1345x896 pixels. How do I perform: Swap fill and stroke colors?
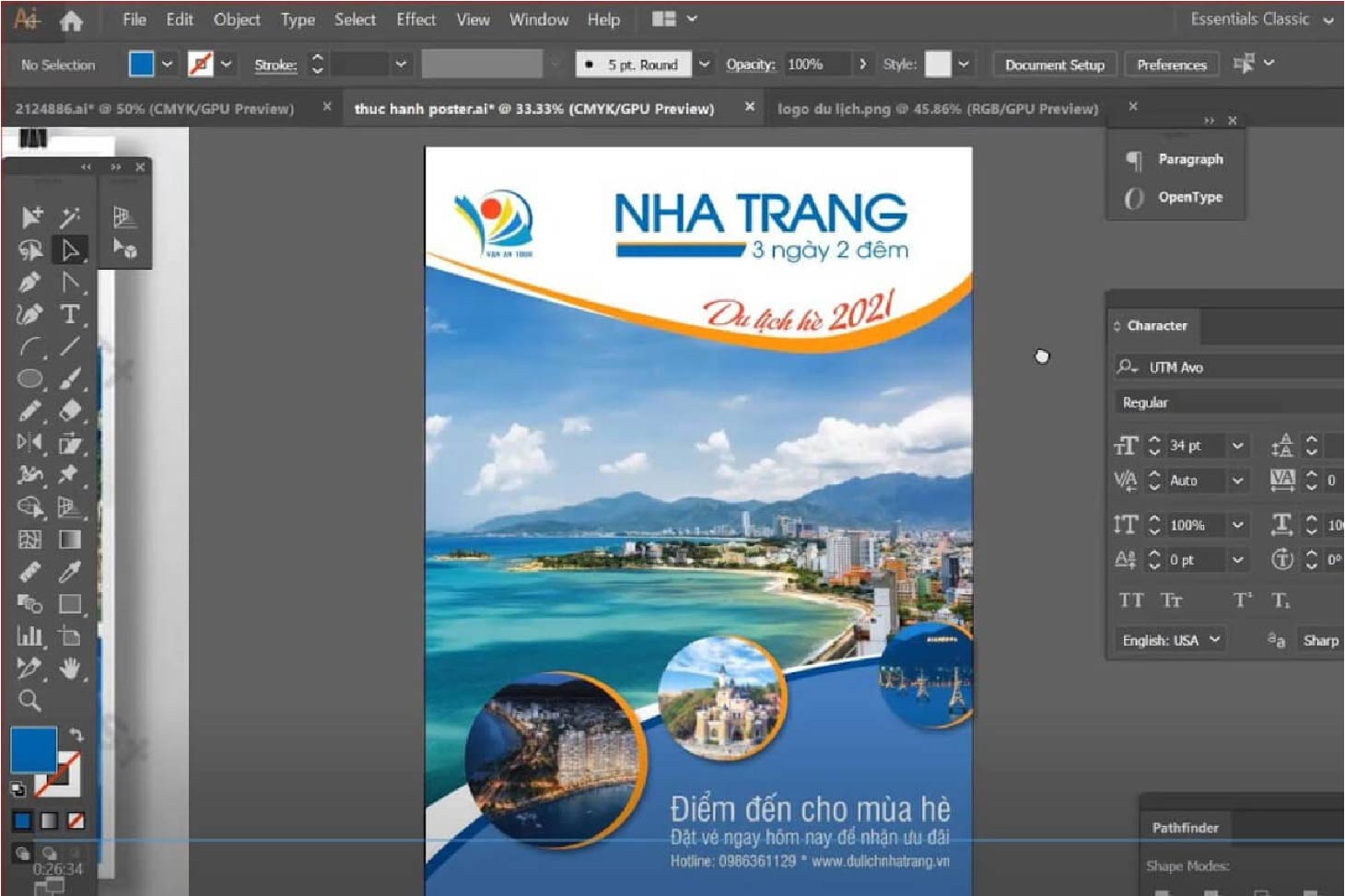[76, 735]
